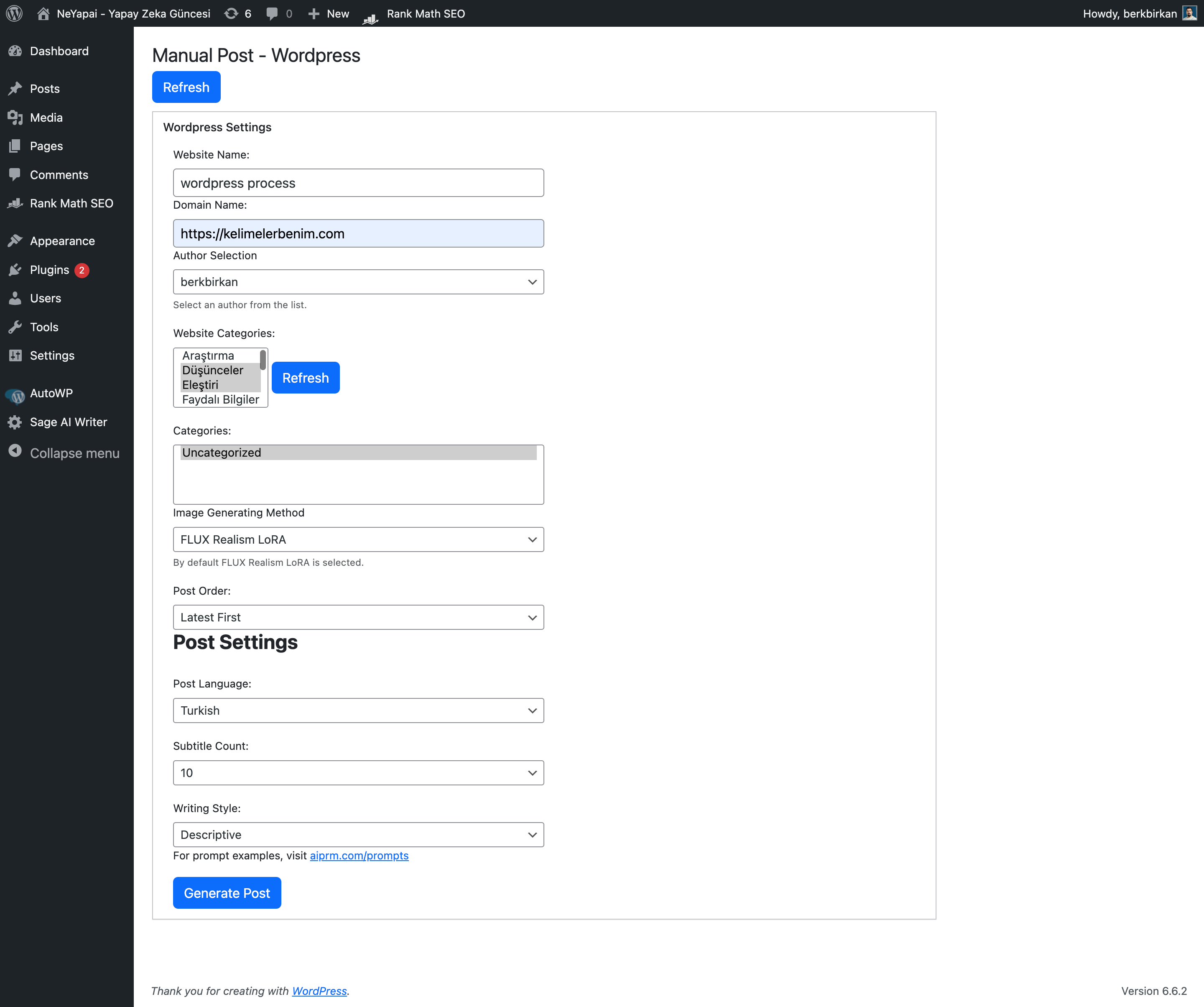The width and height of the screenshot is (1204, 1007).
Task: Click the WordPress logo icon in admin bar
Action: 14,13
